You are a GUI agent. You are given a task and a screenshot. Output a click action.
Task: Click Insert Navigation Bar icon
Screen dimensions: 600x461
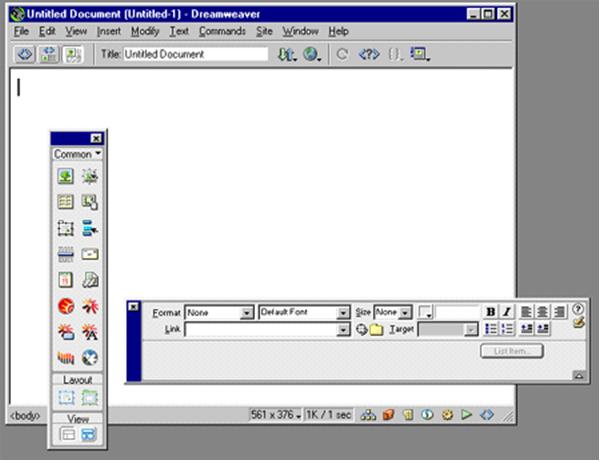pyautogui.click(x=90, y=228)
